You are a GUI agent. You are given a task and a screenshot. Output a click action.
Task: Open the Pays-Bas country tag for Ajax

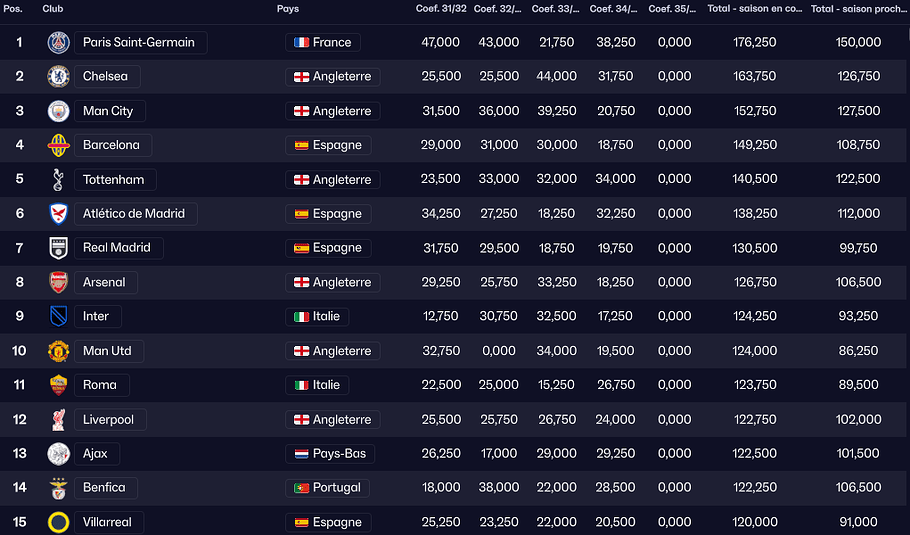point(330,454)
